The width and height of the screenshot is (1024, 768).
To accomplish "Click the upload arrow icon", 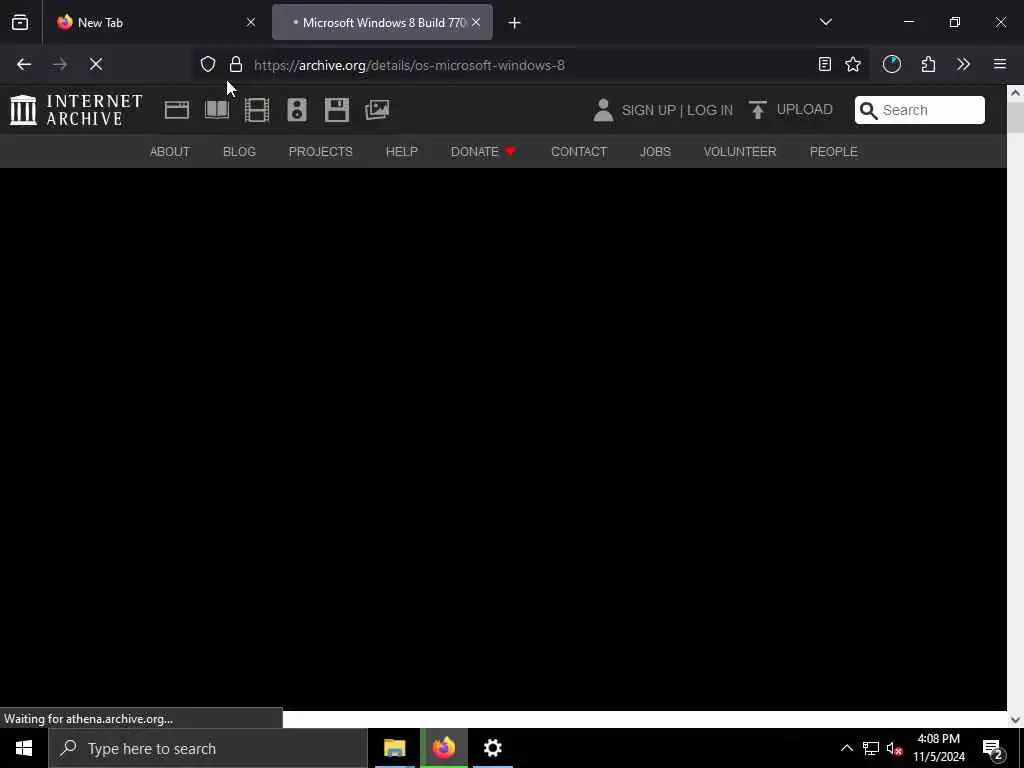I will coord(758,110).
